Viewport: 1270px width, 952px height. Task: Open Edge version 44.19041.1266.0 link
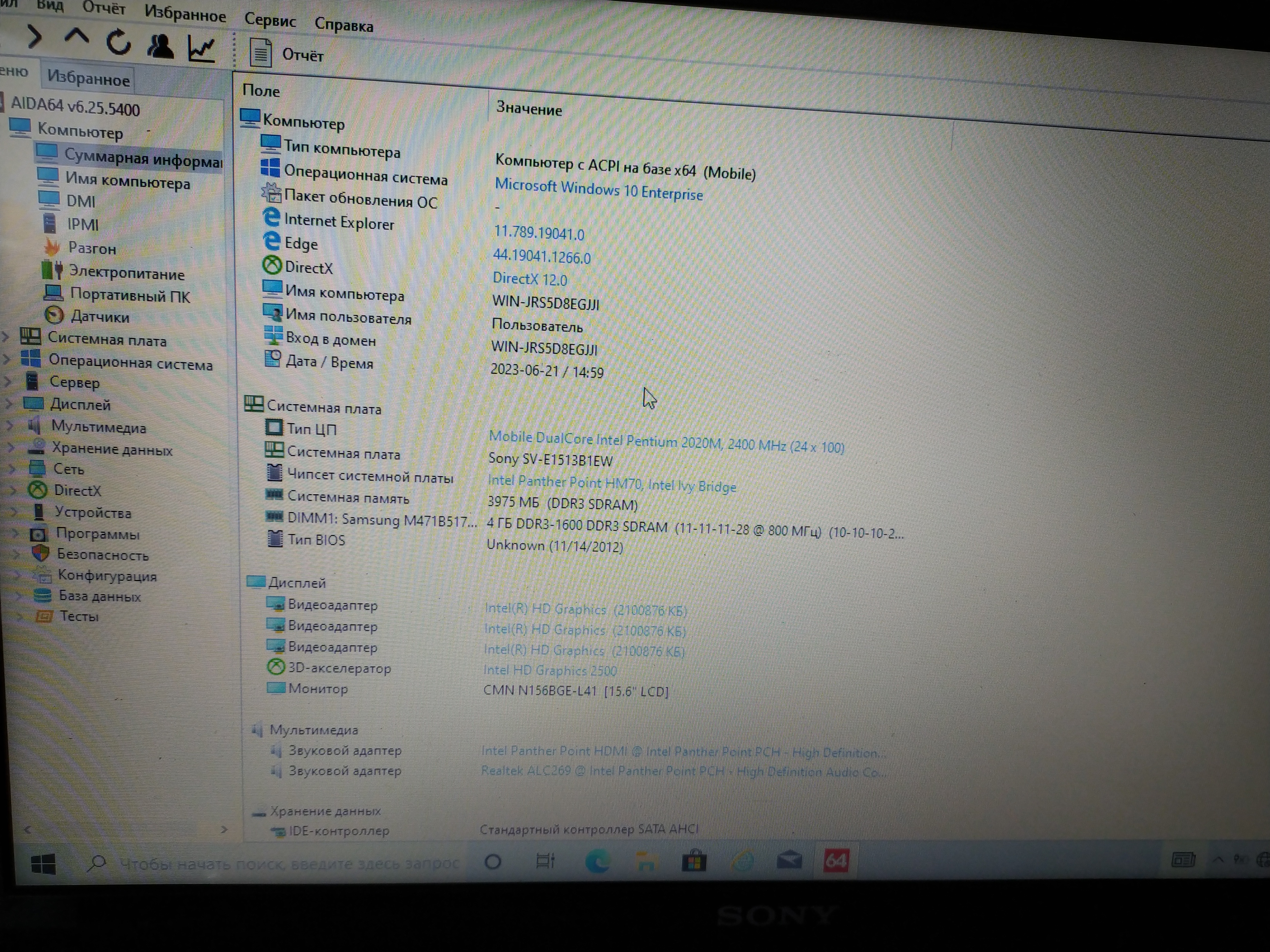click(x=541, y=256)
